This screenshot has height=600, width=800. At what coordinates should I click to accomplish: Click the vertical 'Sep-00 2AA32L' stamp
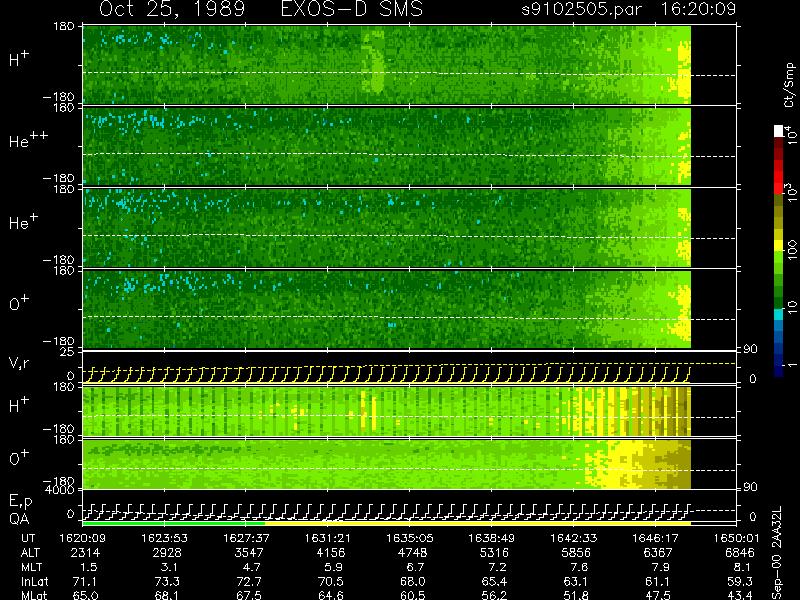point(776,553)
